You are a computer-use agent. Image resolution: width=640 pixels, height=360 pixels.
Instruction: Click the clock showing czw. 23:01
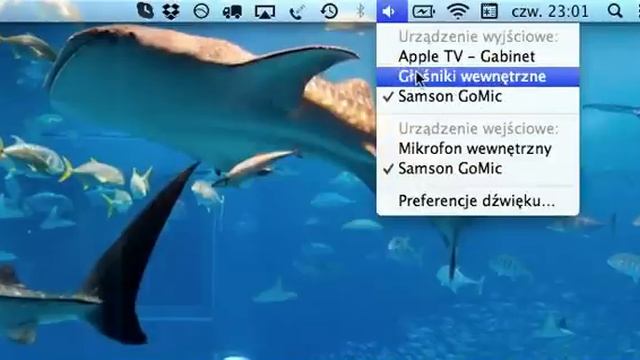(550, 11)
